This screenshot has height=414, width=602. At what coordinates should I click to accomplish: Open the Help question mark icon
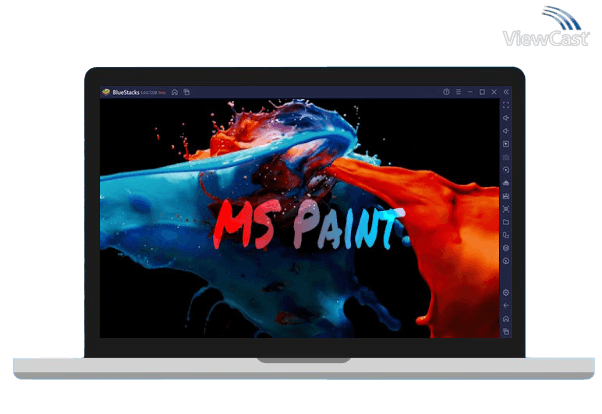point(446,92)
